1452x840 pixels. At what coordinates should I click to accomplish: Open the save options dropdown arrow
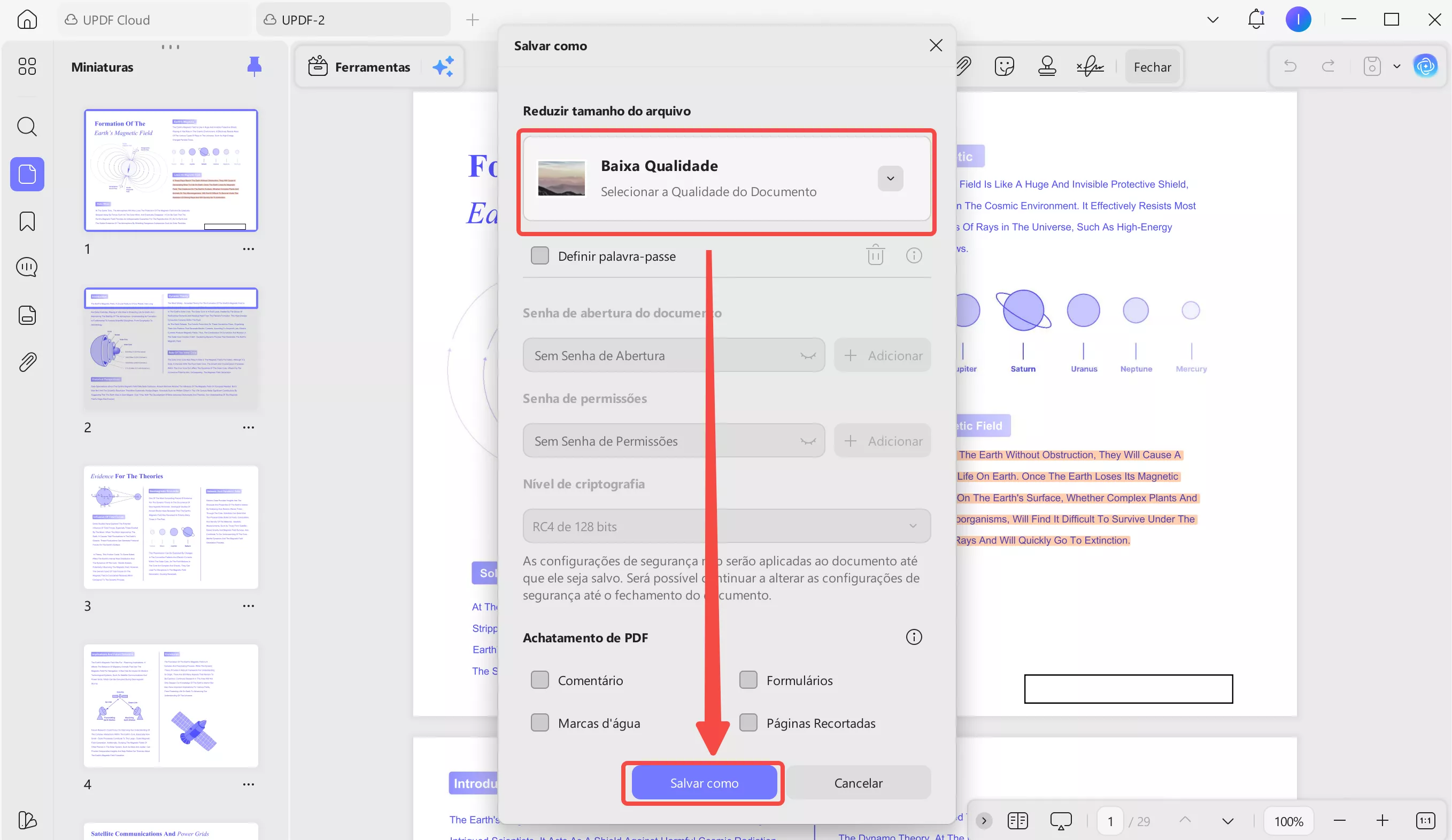[1397, 67]
